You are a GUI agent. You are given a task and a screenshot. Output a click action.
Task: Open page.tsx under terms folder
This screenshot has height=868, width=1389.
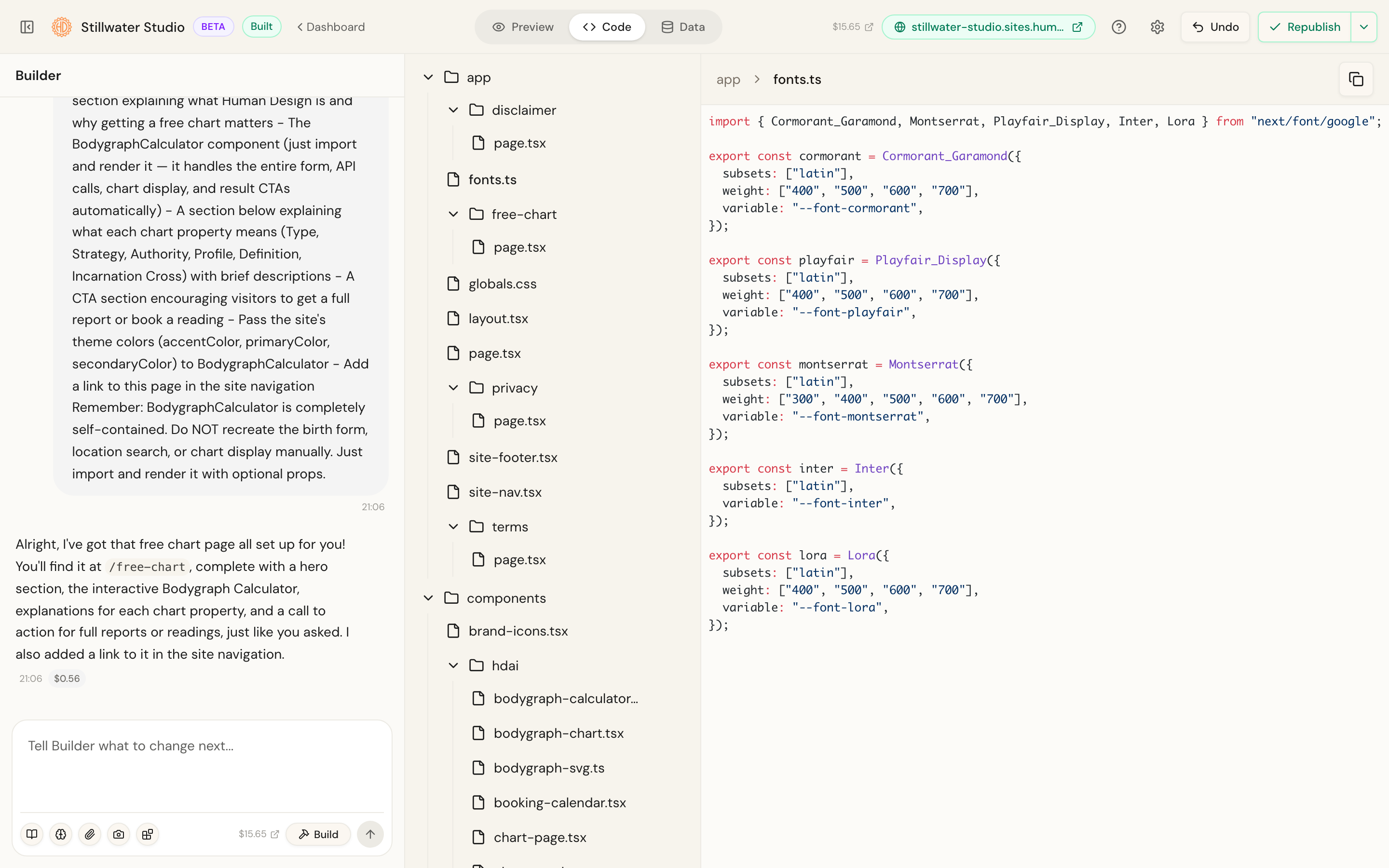[x=519, y=560]
